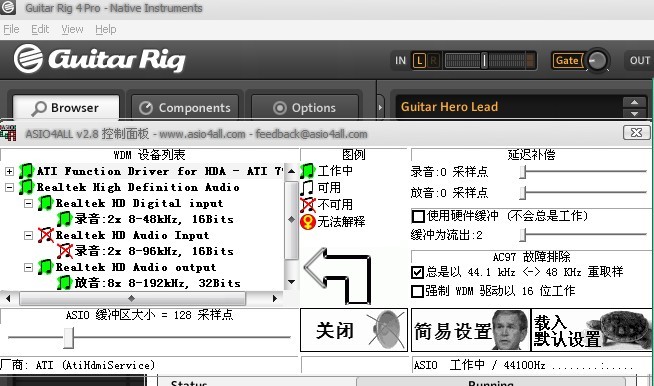The image size is (654, 386).
Task: Click the large left-pointing arrow graphic
Action: point(337,275)
